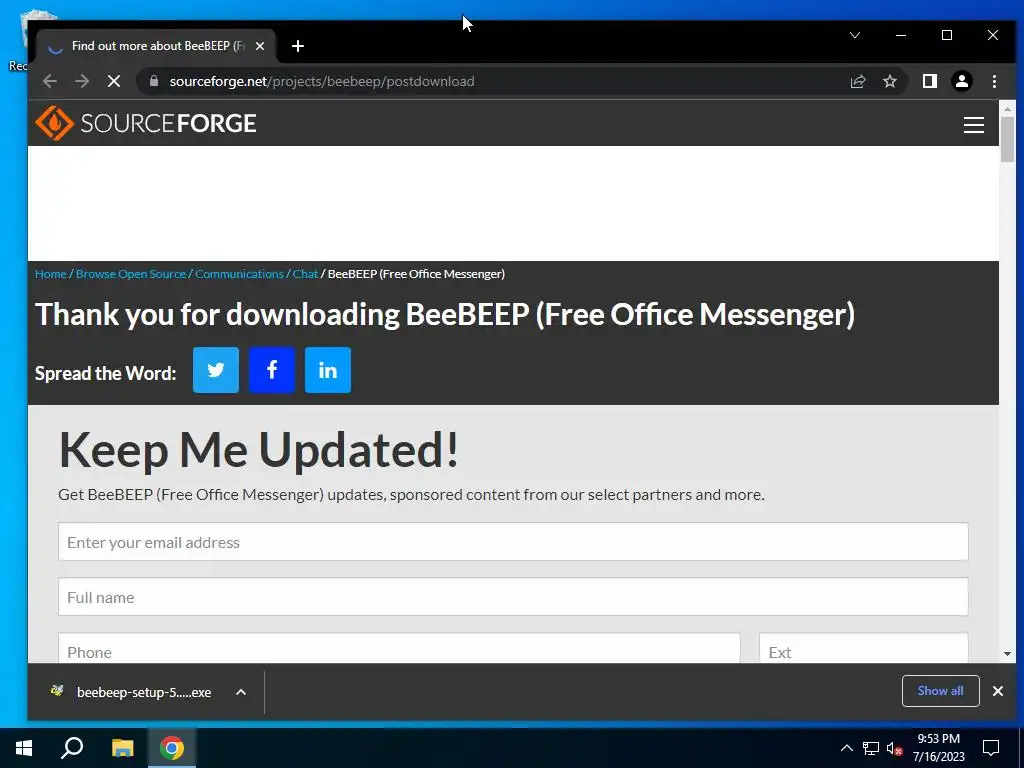Open the Windows Start menu

point(24,748)
